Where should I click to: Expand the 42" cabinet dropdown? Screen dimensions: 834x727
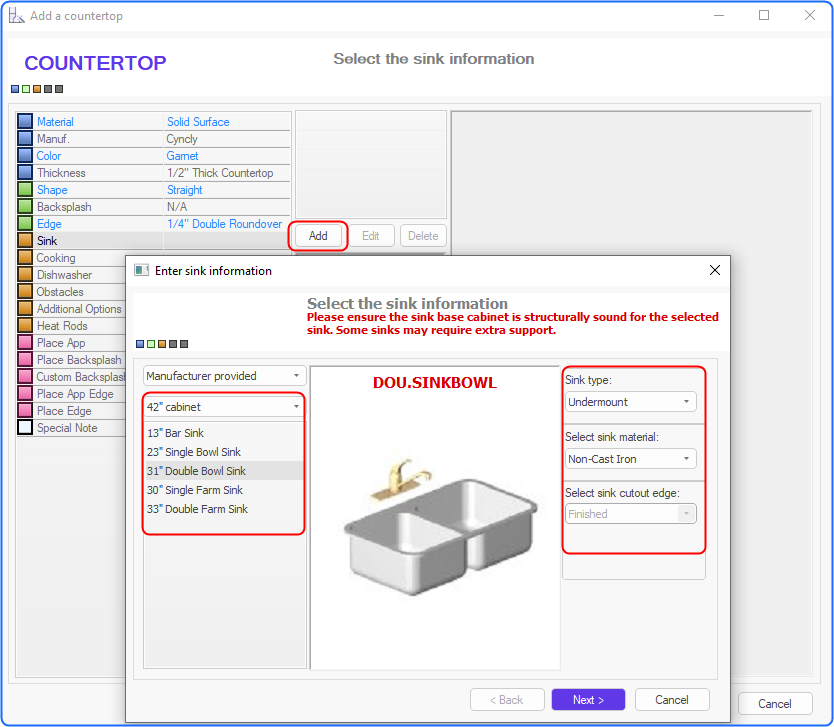224,407
